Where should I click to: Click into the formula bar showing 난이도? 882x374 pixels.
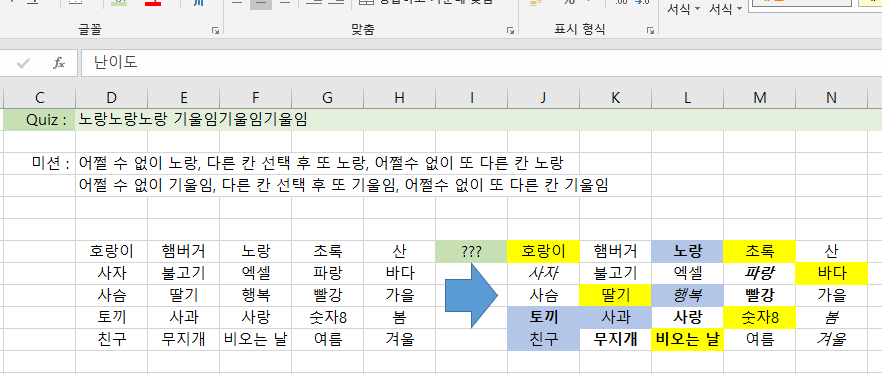pos(482,63)
